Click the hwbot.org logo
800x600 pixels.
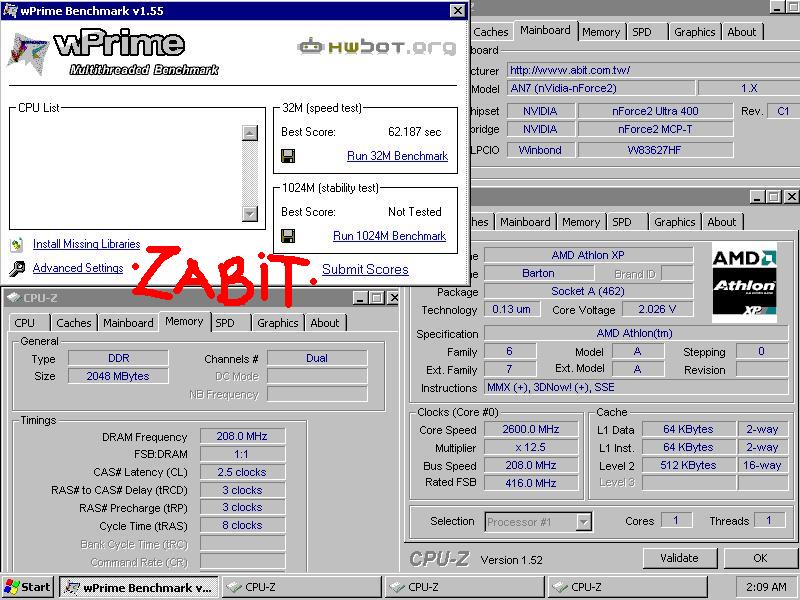377,47
